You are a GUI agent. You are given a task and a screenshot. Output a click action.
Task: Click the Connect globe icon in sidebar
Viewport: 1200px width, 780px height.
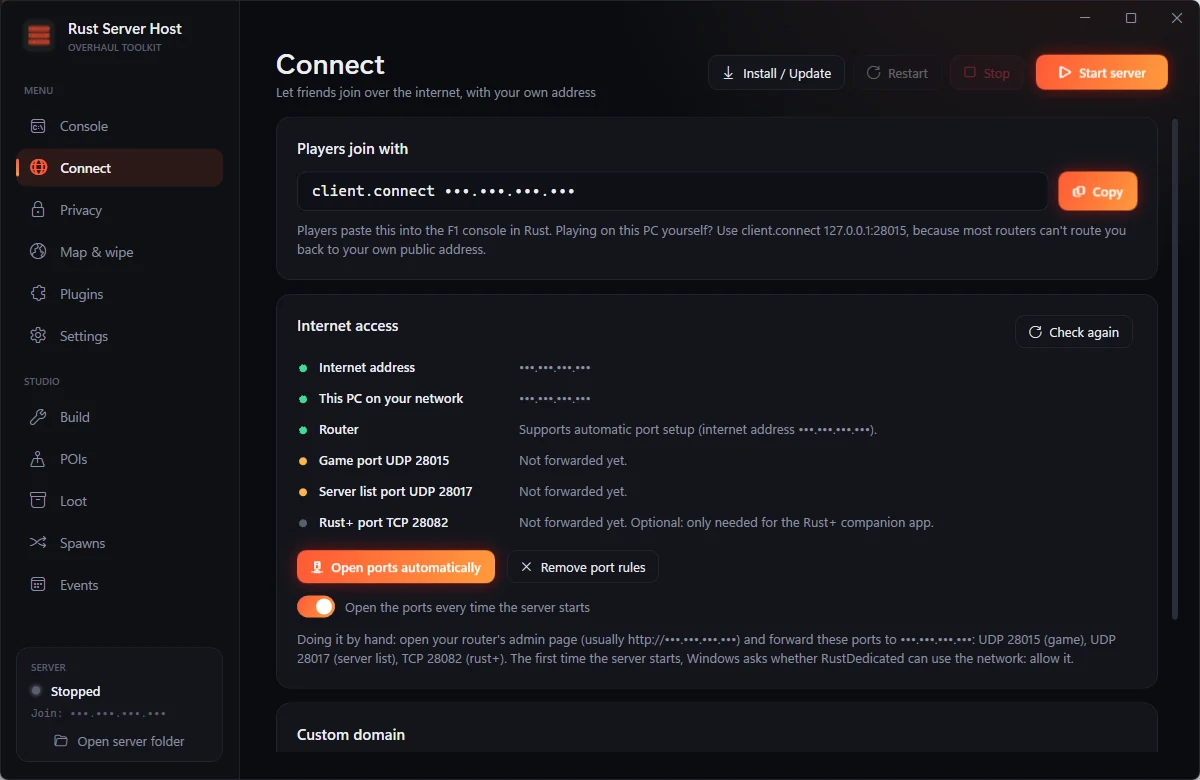click(38, 168)
